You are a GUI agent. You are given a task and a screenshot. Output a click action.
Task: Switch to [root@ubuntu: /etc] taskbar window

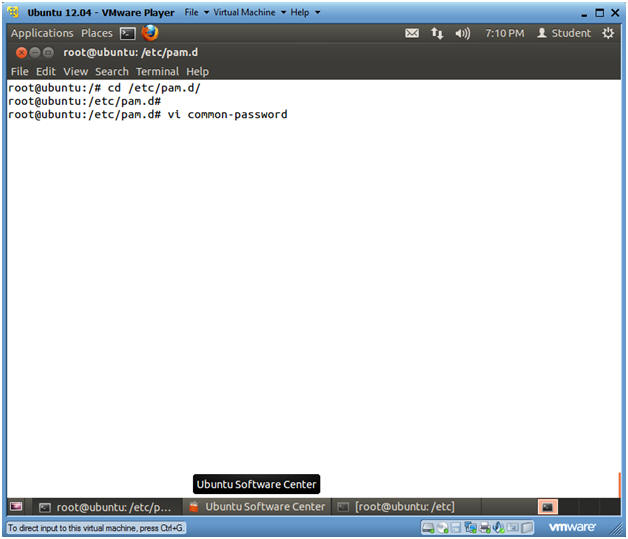[x=406, y=507]
